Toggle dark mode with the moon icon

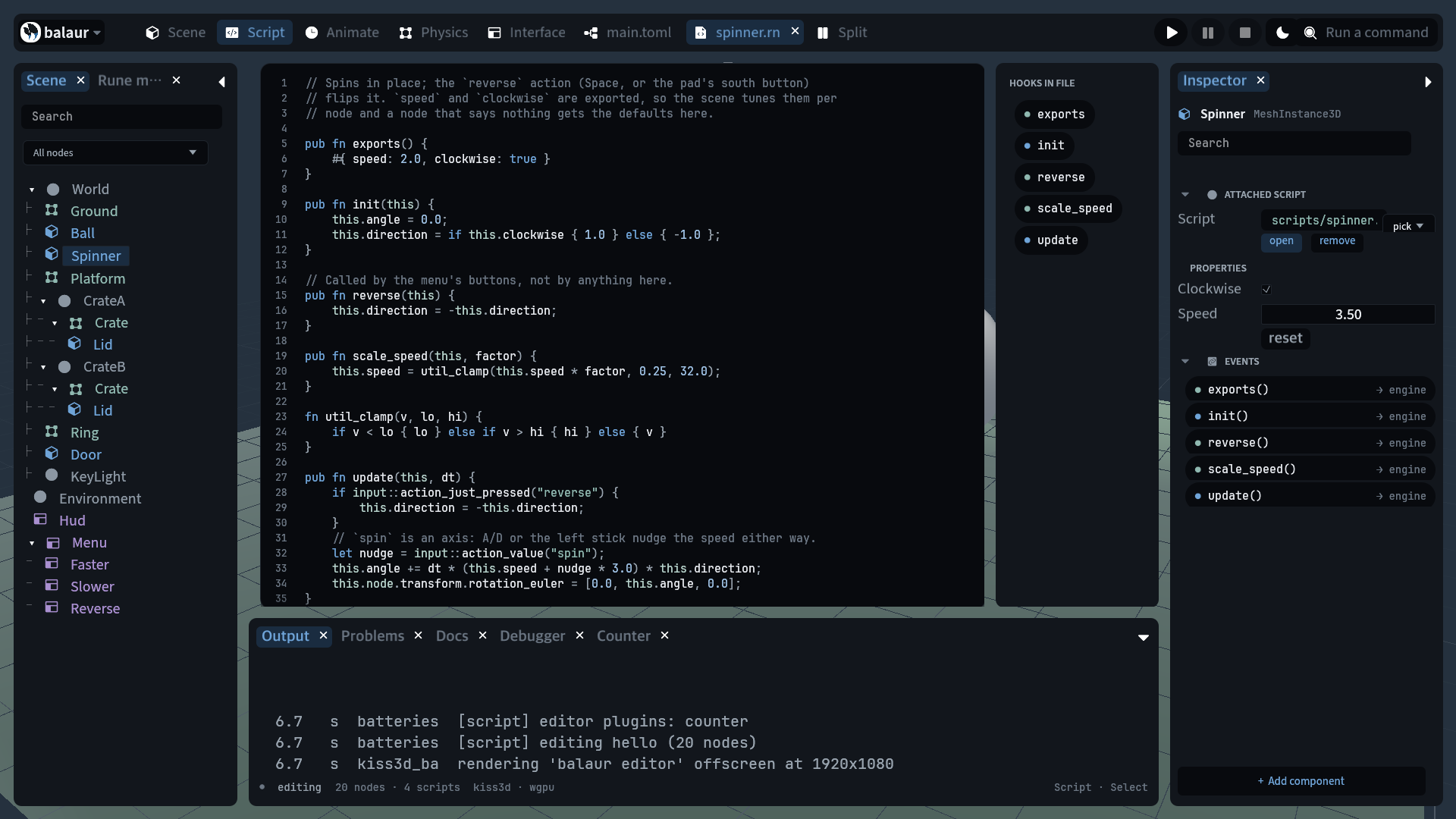coord(1282,33)
